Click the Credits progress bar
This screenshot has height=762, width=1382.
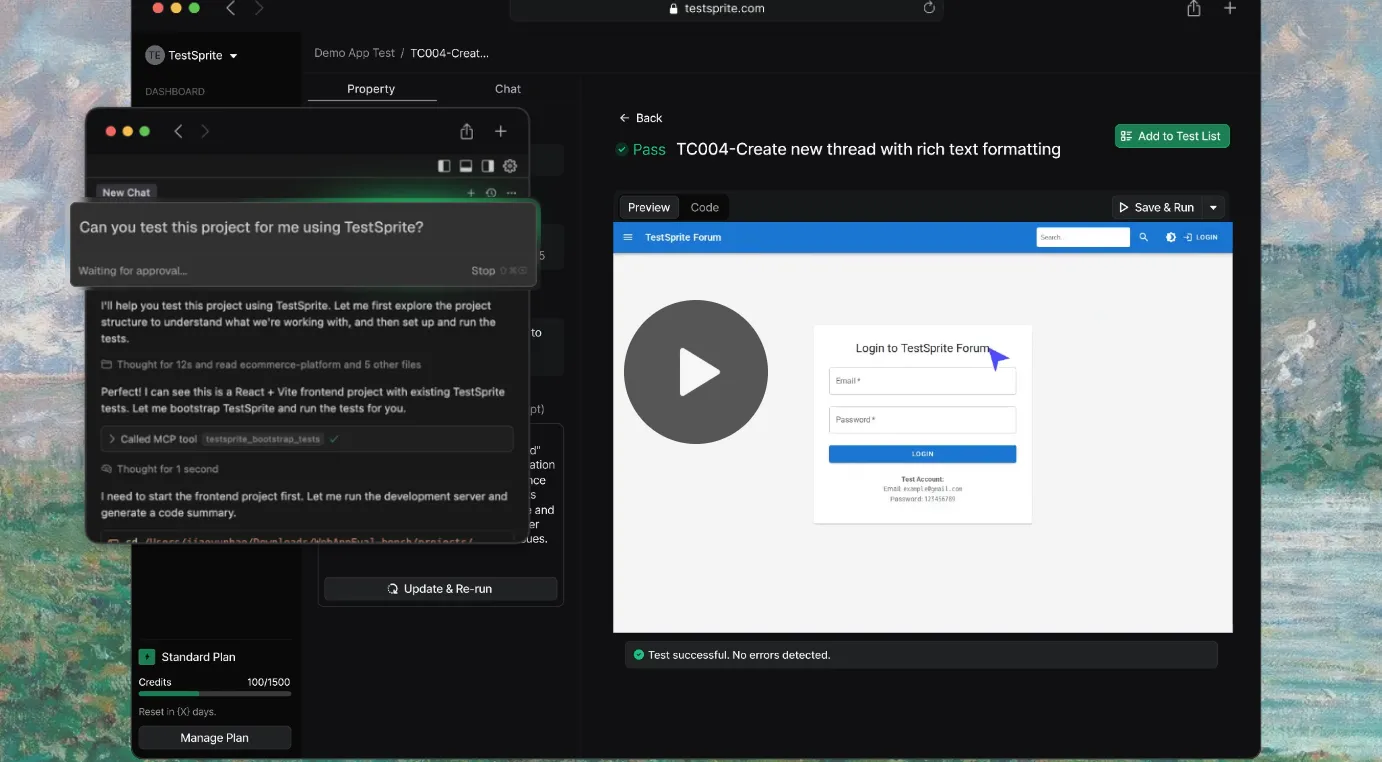click(215, 693)
